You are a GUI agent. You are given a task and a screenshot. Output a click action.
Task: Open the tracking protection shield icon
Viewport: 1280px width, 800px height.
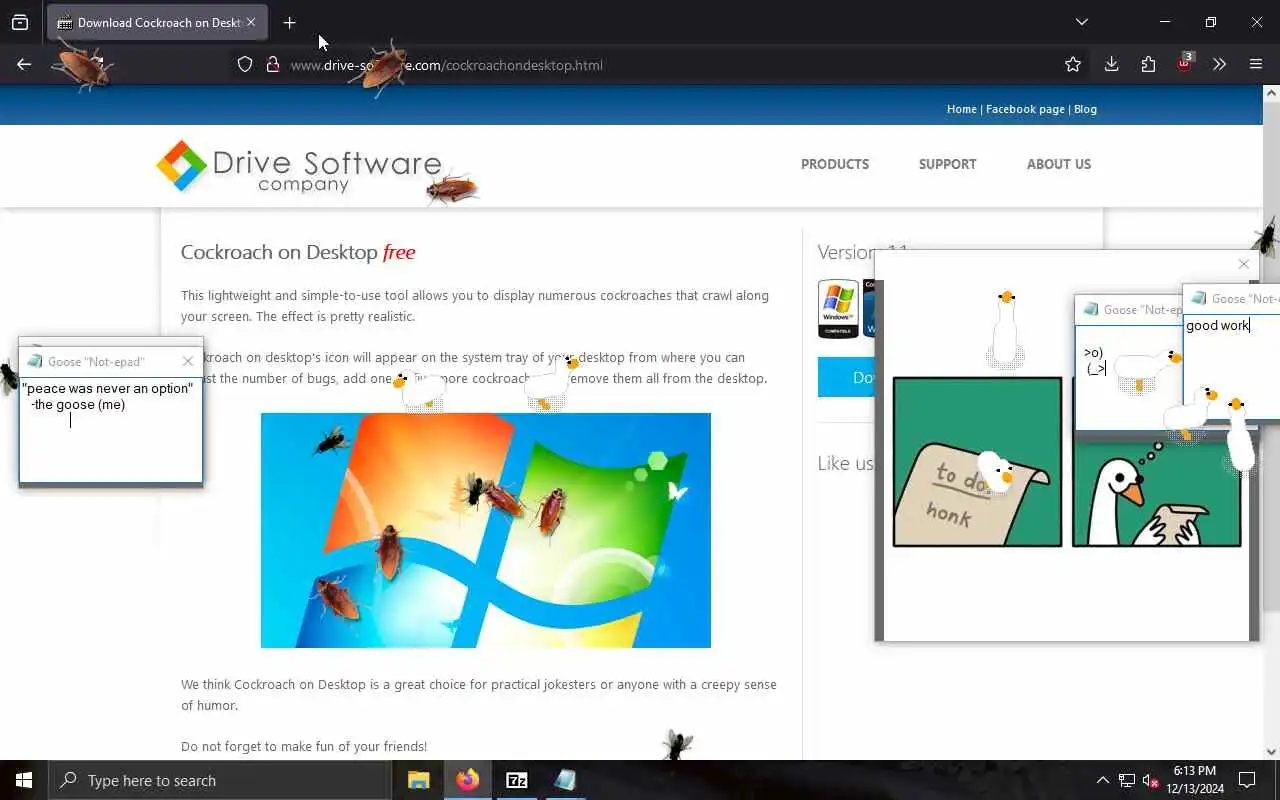245,65
